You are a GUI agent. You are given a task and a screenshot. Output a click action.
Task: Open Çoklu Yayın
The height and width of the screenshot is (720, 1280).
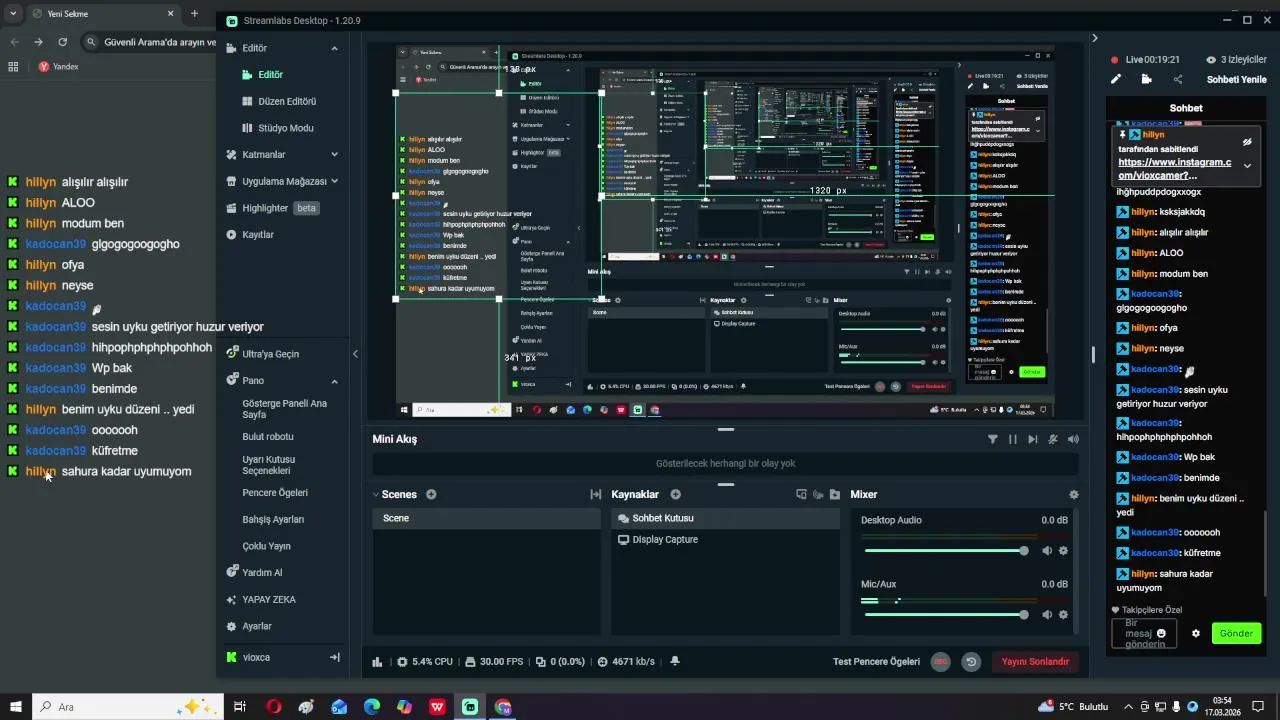tap(266, 546)
